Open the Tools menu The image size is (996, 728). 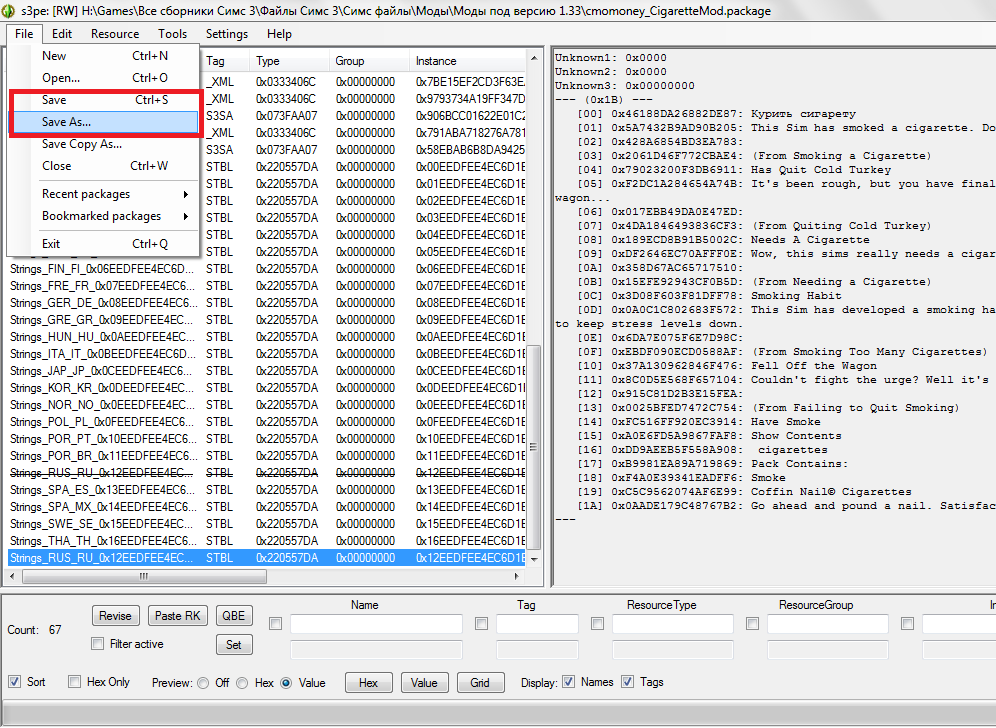coord(172,34)
